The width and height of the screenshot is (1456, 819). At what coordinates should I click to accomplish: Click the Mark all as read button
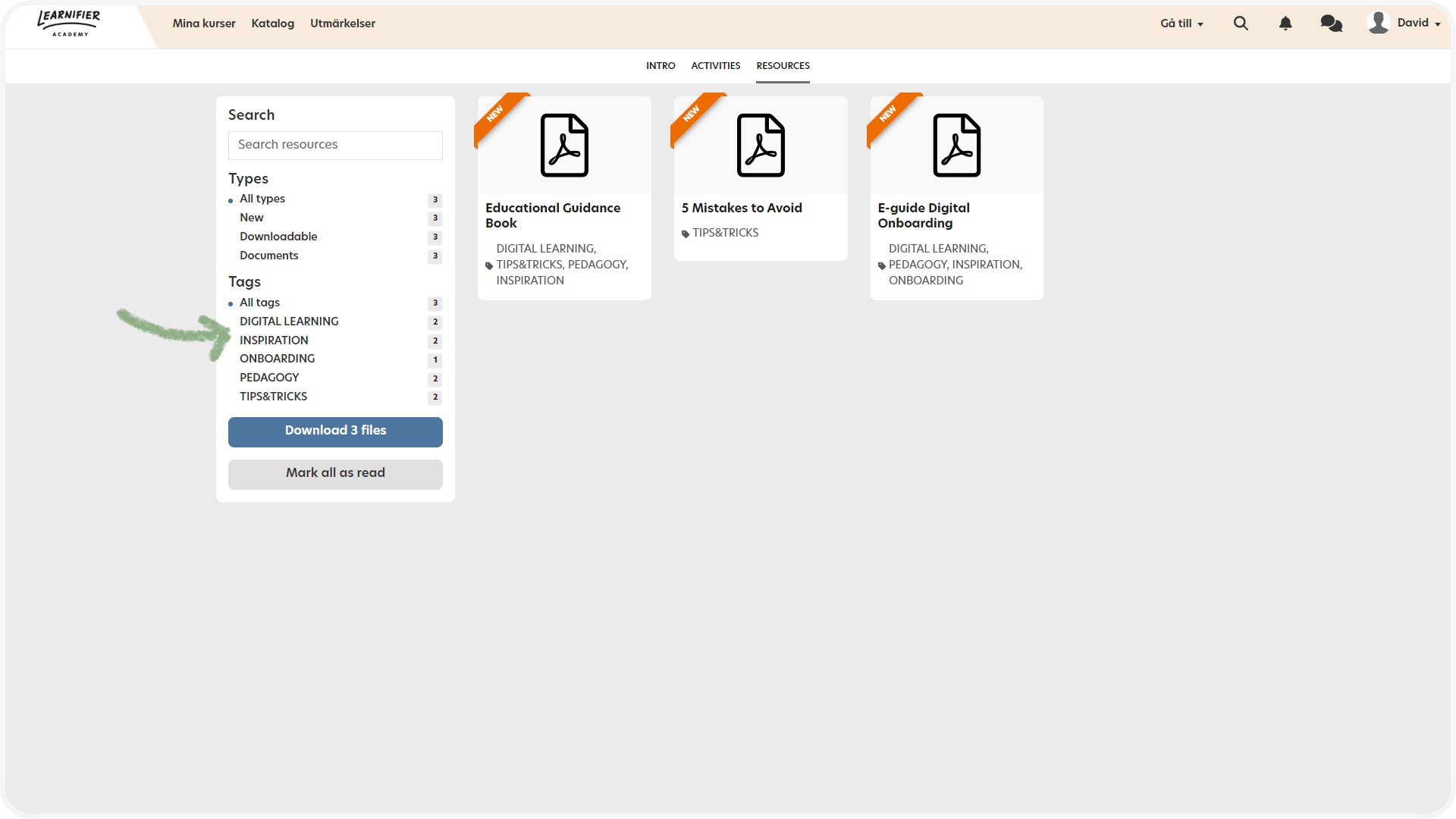point(335,473)
